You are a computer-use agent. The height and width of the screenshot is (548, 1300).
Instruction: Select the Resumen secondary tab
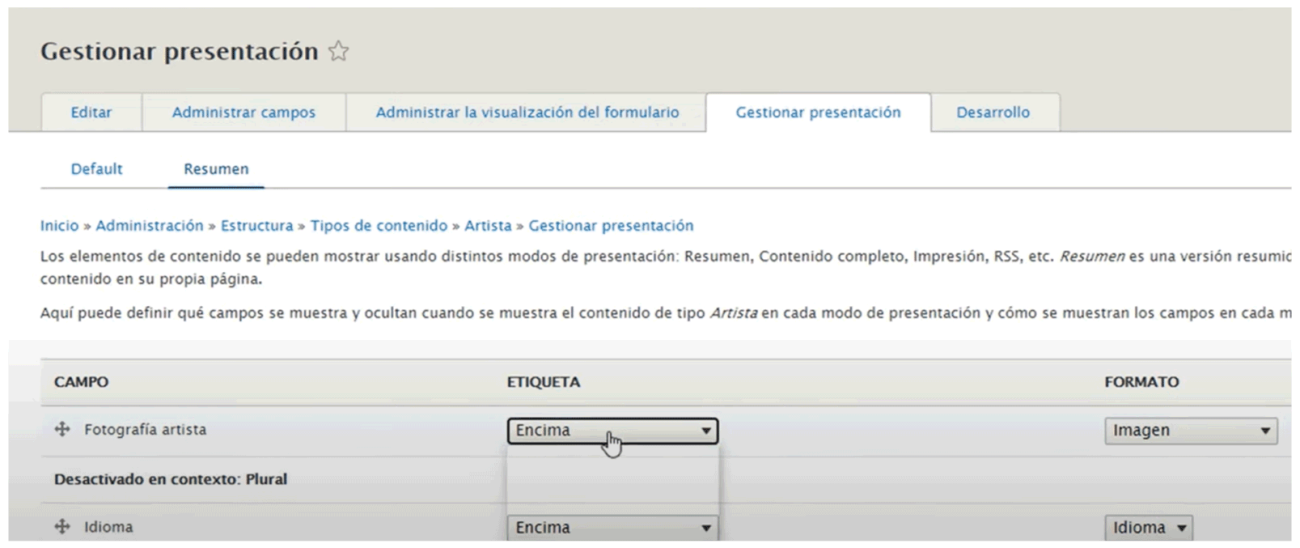[216, 169]
